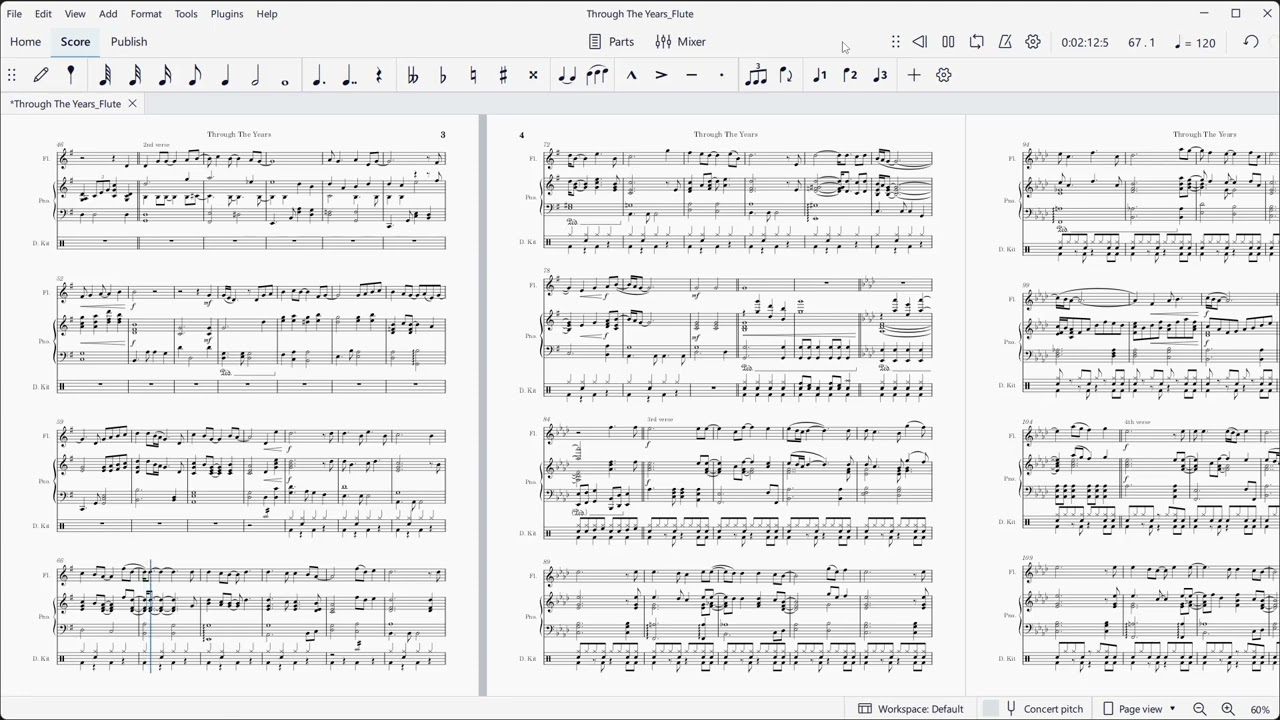Switch to the Home tab
Viewport: 1280px width, 720px height.
pyautogui.click(x=25, y=42)
